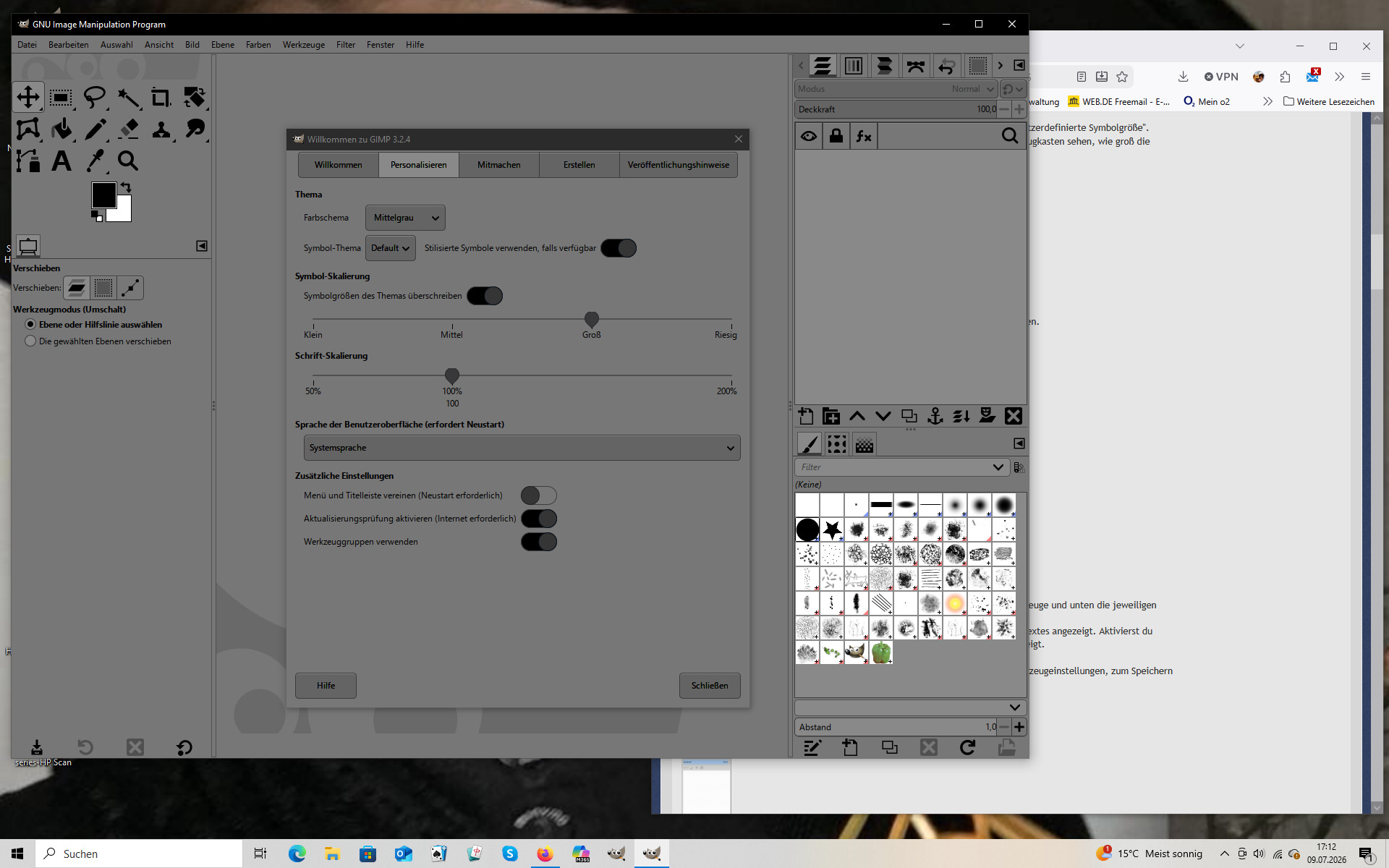Select the Pencil tool

tap(95, 129)
